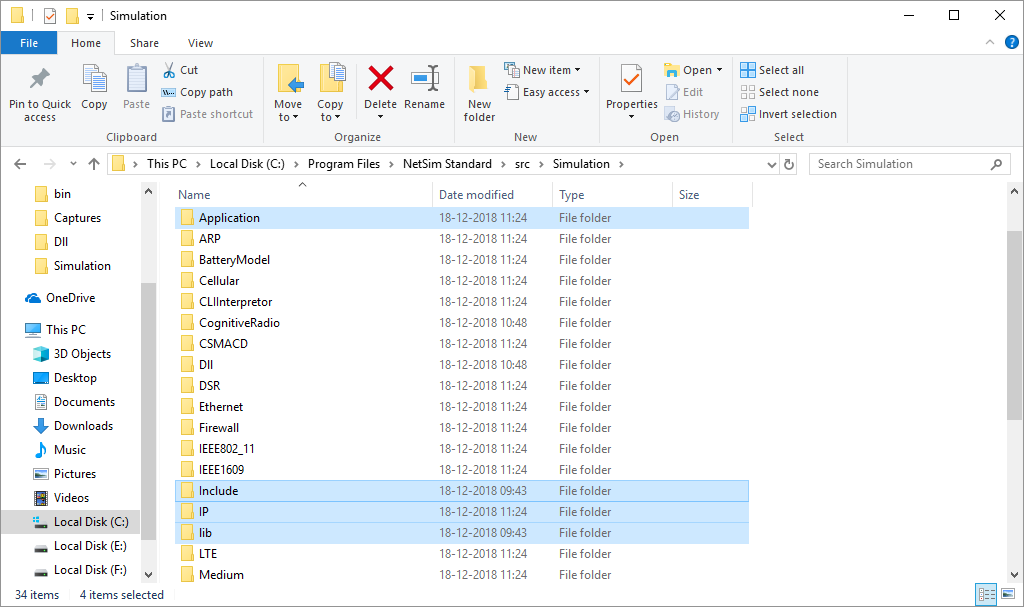Click the History icon
Image resolution: width=1024 pixels, height=607 pixels.
click(694, 113)
